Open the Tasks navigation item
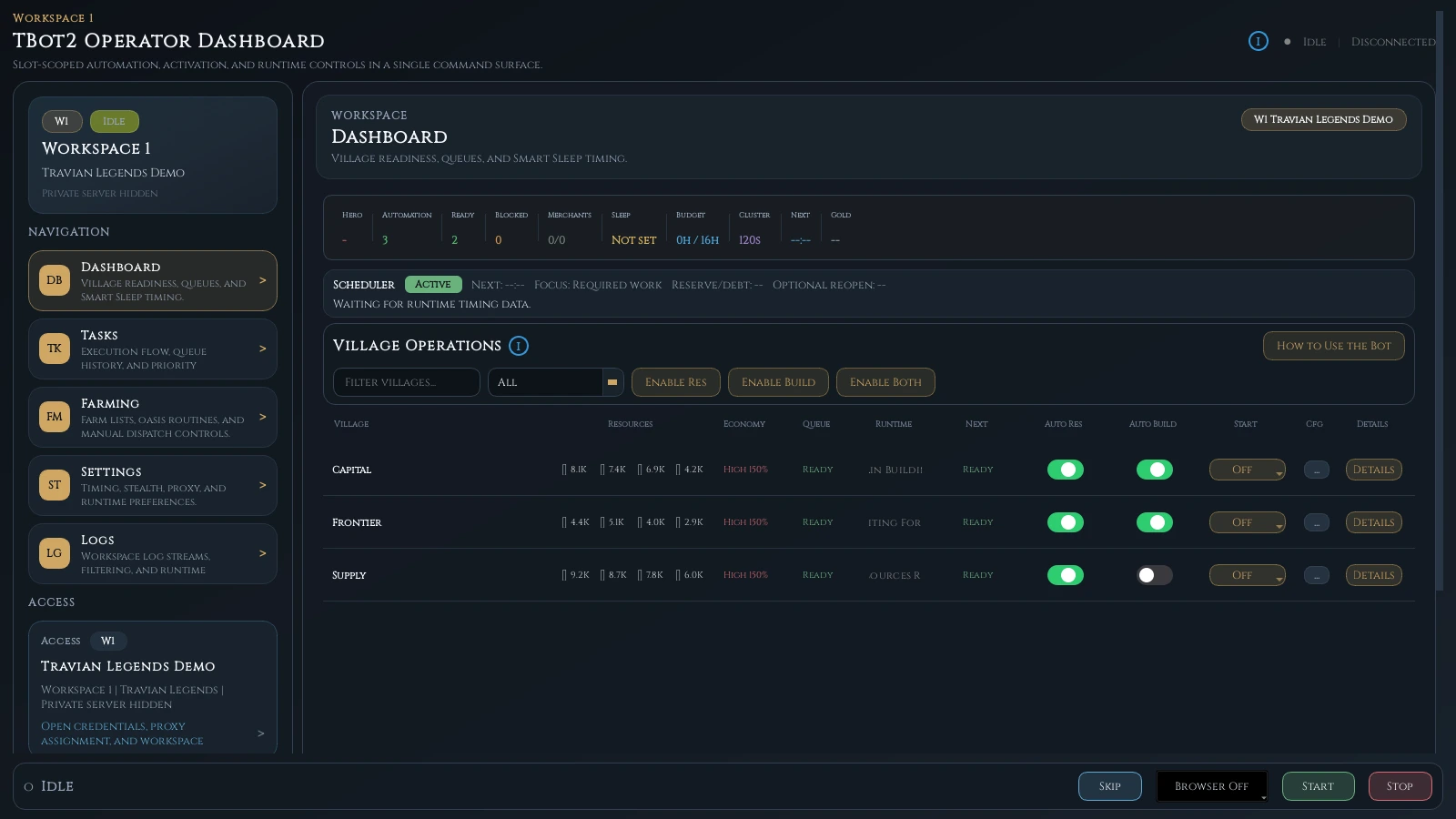The image size is (1456, 819). 153,349
